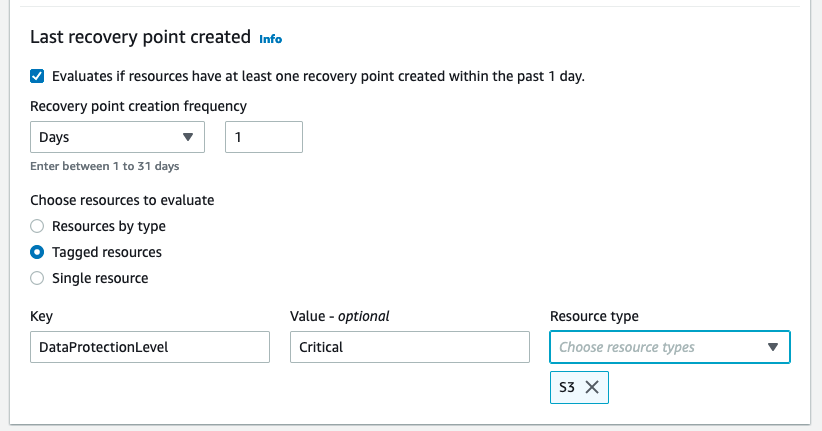Viewport: 822px width, 431px height.
Task: Choose the Tagged resources radio button
Action: pos(37,252)
